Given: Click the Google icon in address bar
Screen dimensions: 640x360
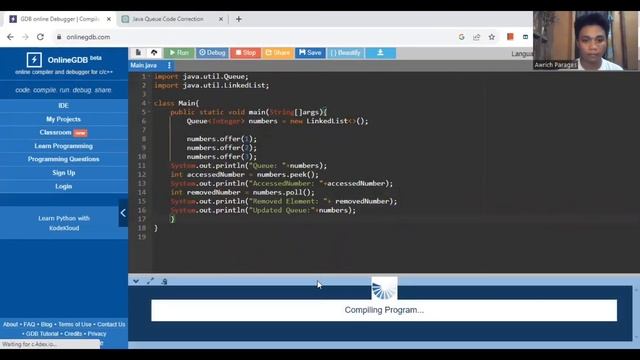Looking at the screenshot, I should 461,37.
